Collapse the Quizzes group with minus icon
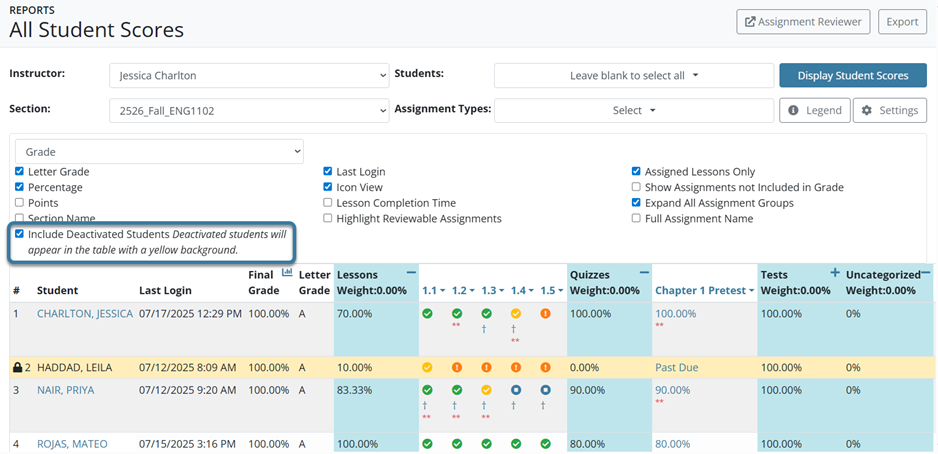The width and height of the screenshot is (938, 454). pos(644,272)
